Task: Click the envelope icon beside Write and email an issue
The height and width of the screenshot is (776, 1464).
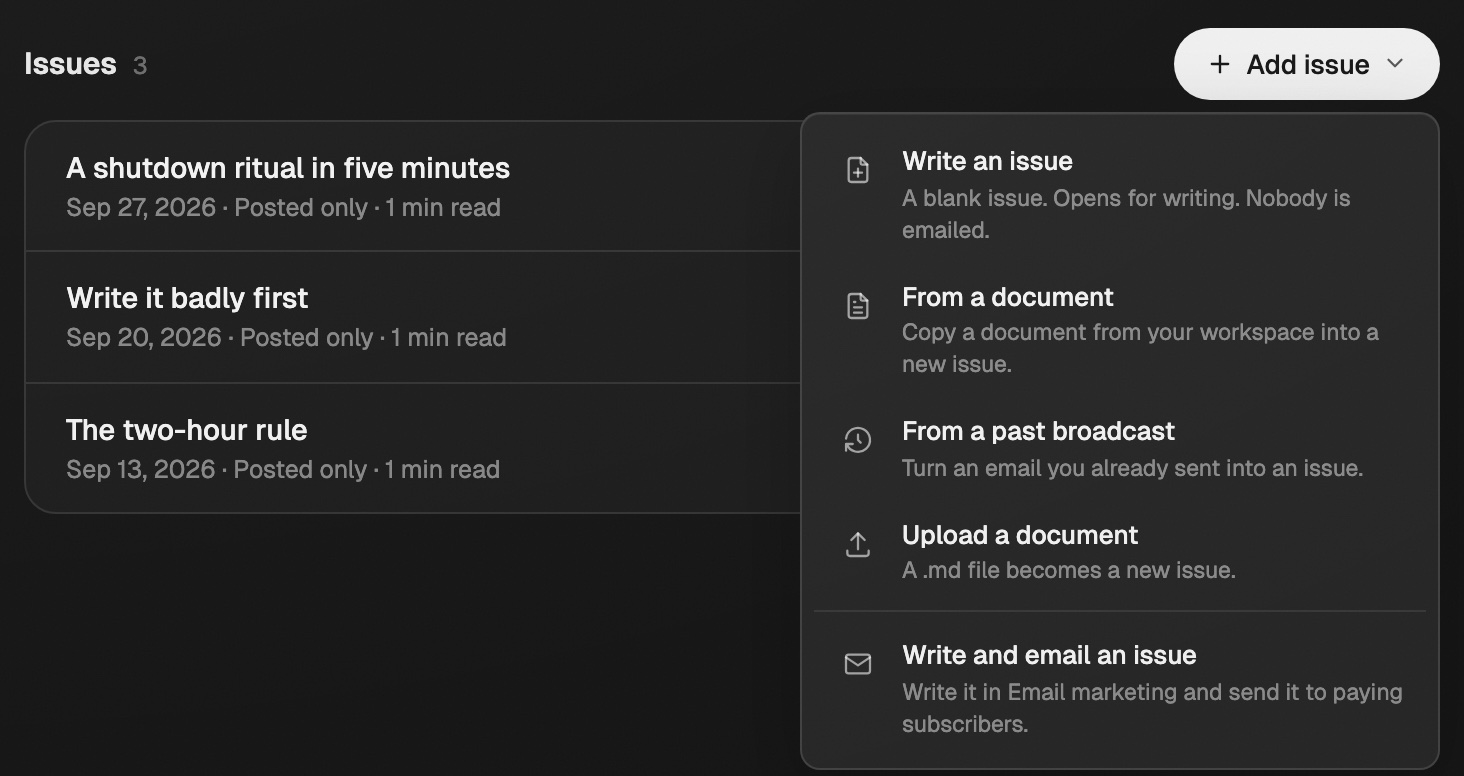Action: (858, 664)
